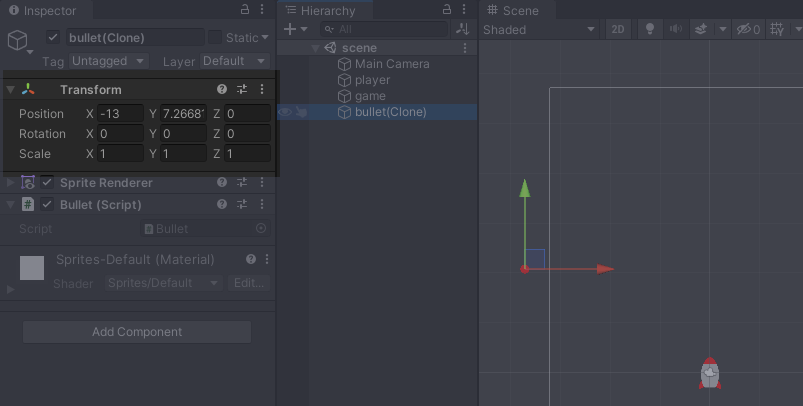Collapse the Bullet script component
Viewport: 803px width, 406px height.
click(10, 204)
